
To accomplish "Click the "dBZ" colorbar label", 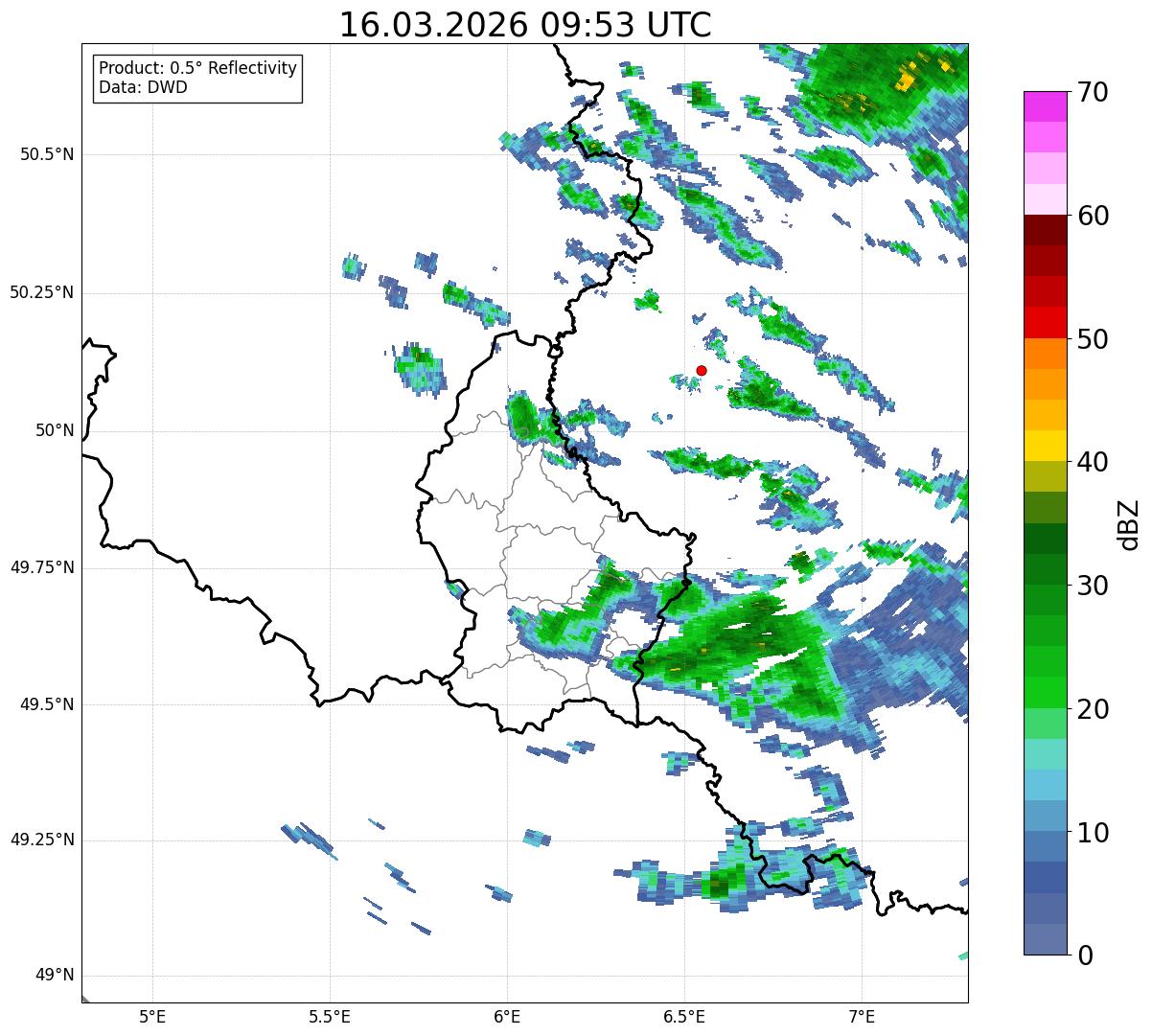I will point(1129,524).
